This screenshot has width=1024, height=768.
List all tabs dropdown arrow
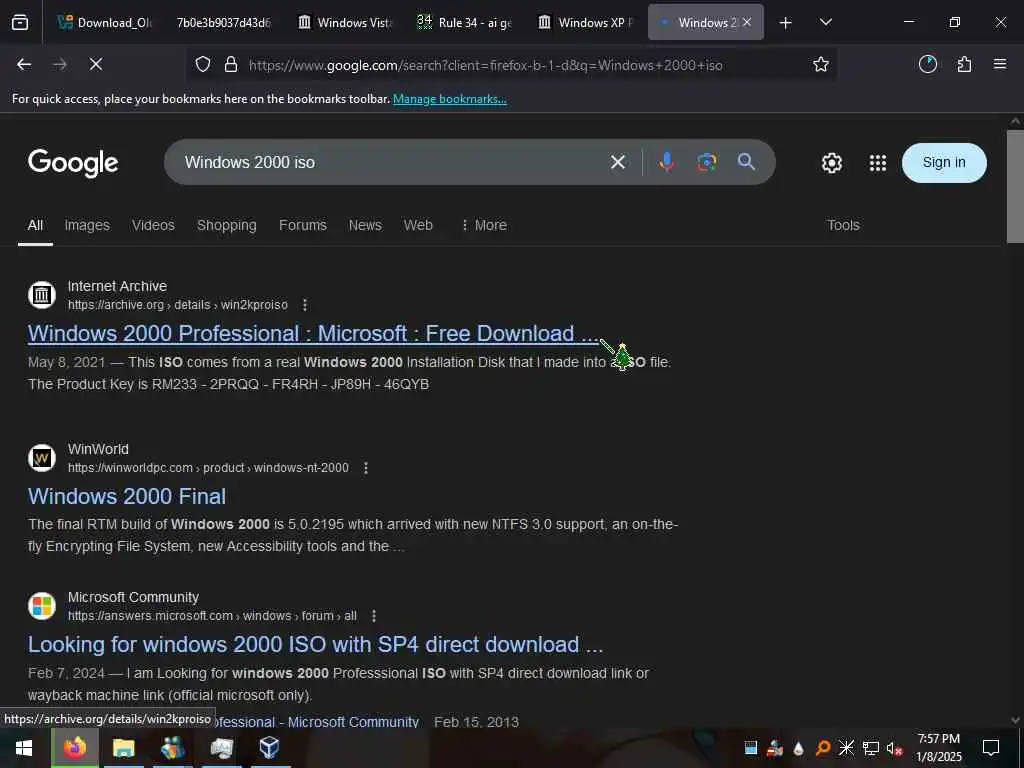tap(825, 22)
